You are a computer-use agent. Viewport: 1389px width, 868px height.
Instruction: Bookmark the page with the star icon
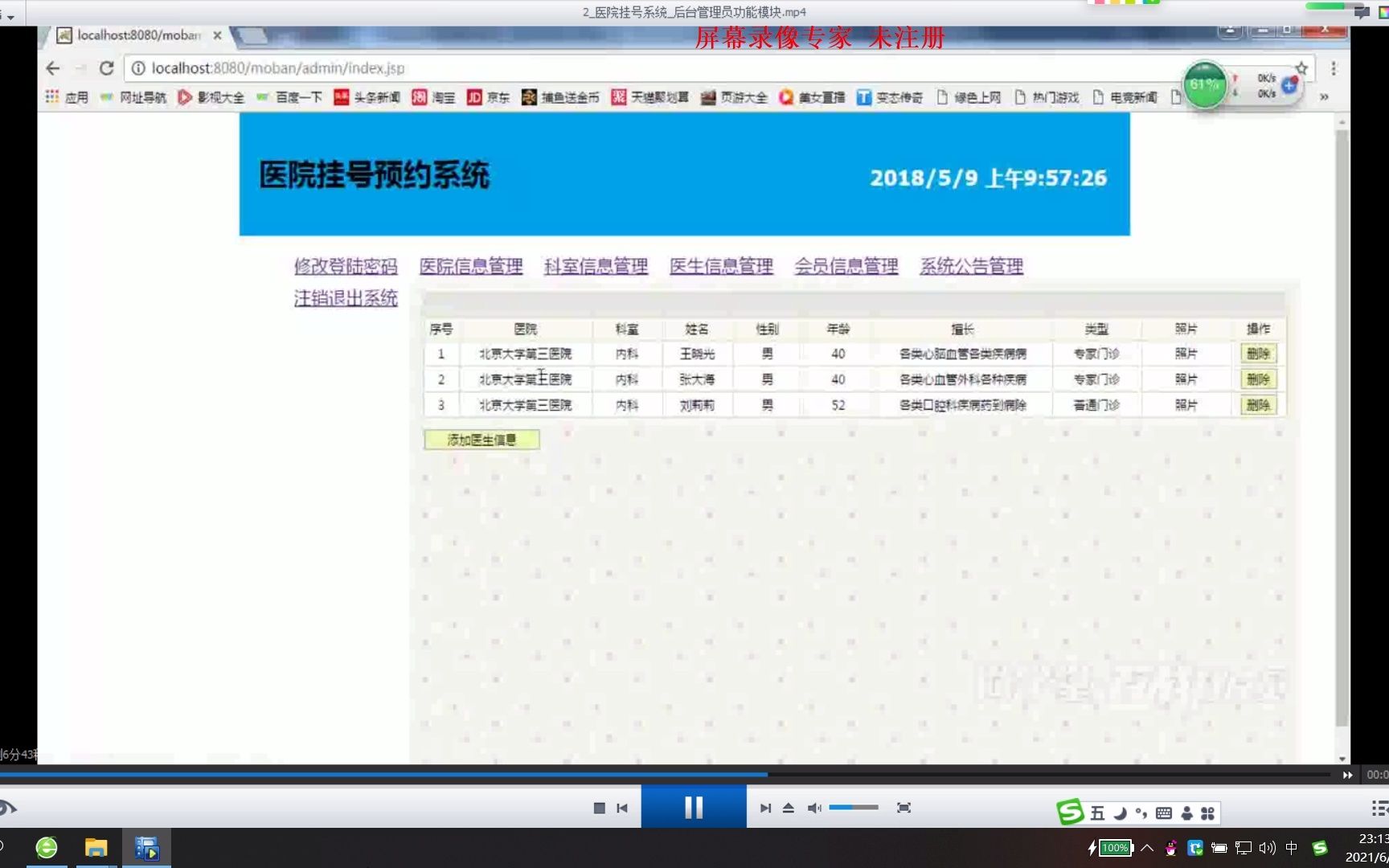[x=1301, y=68]
